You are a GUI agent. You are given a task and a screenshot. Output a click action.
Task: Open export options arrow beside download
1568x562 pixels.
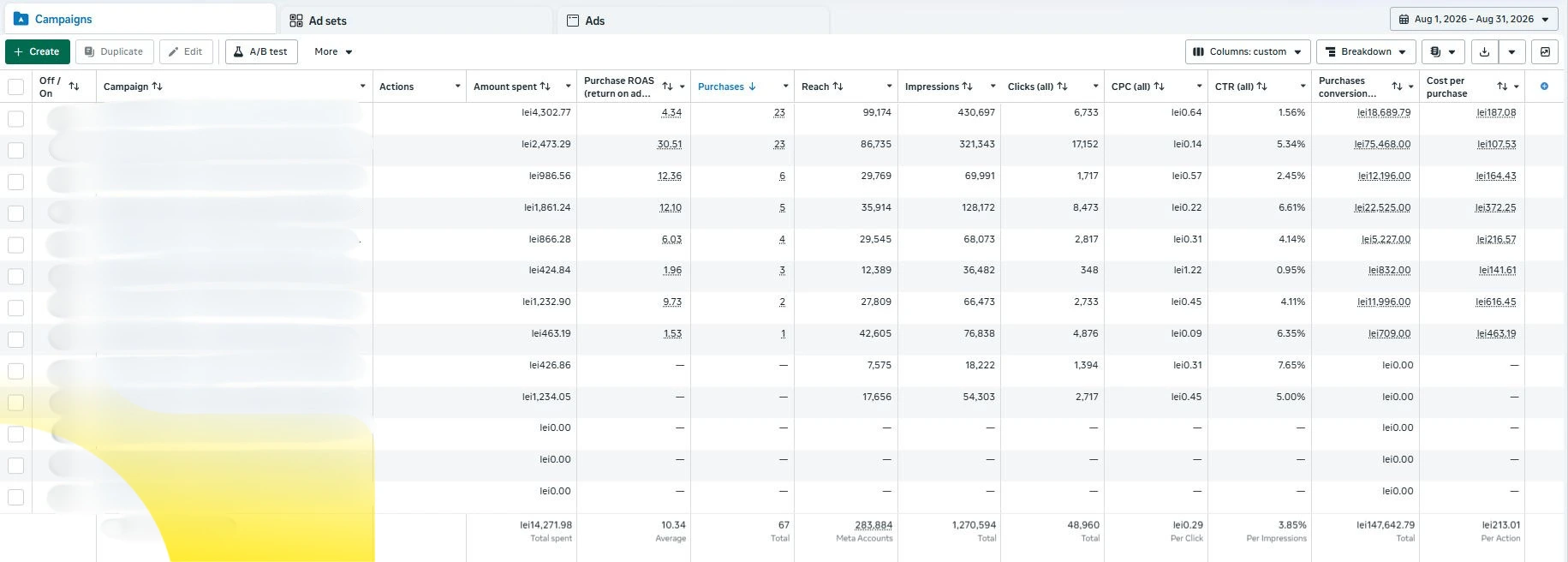[1511, 52]
